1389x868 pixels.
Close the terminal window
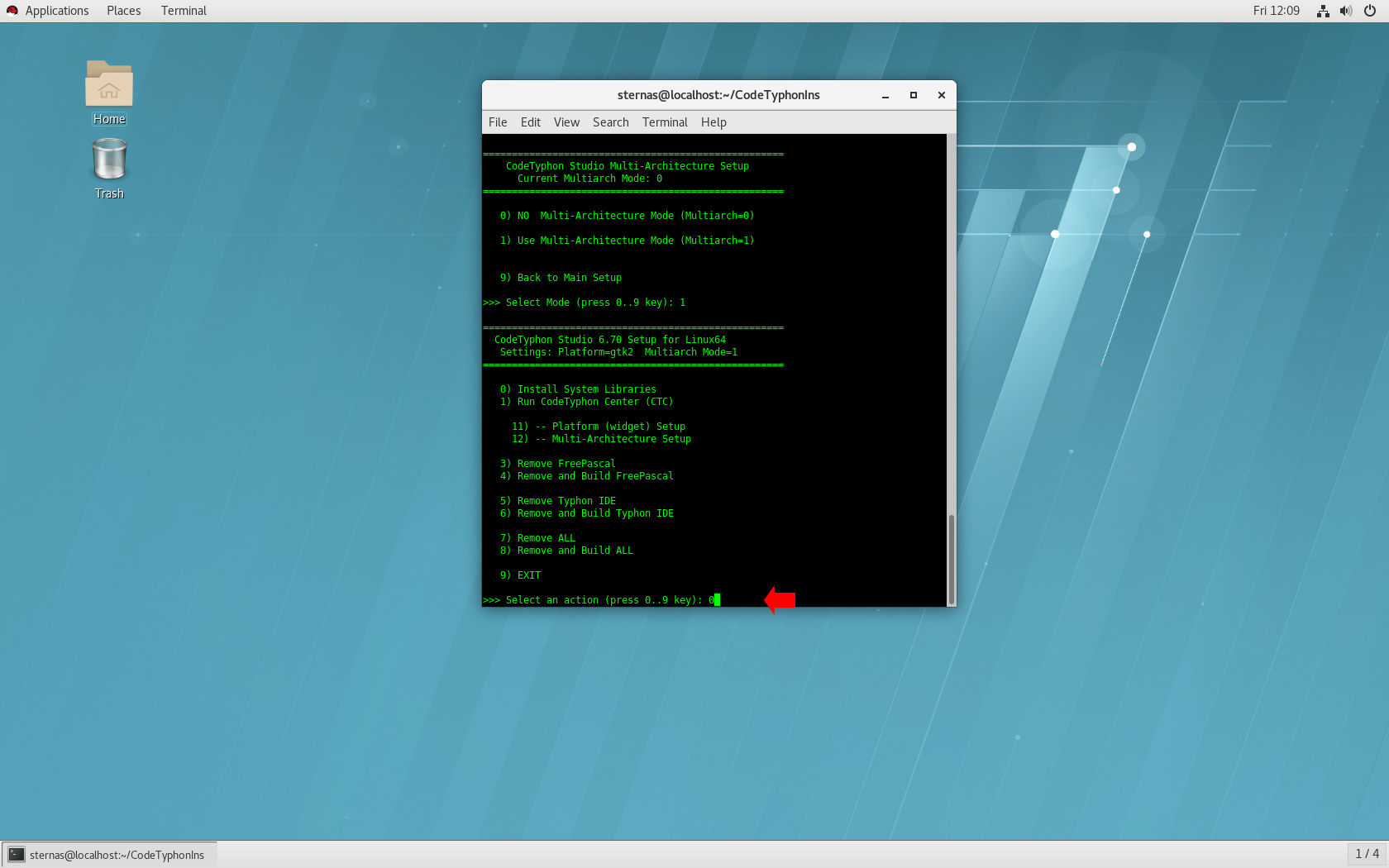(942, 96)
